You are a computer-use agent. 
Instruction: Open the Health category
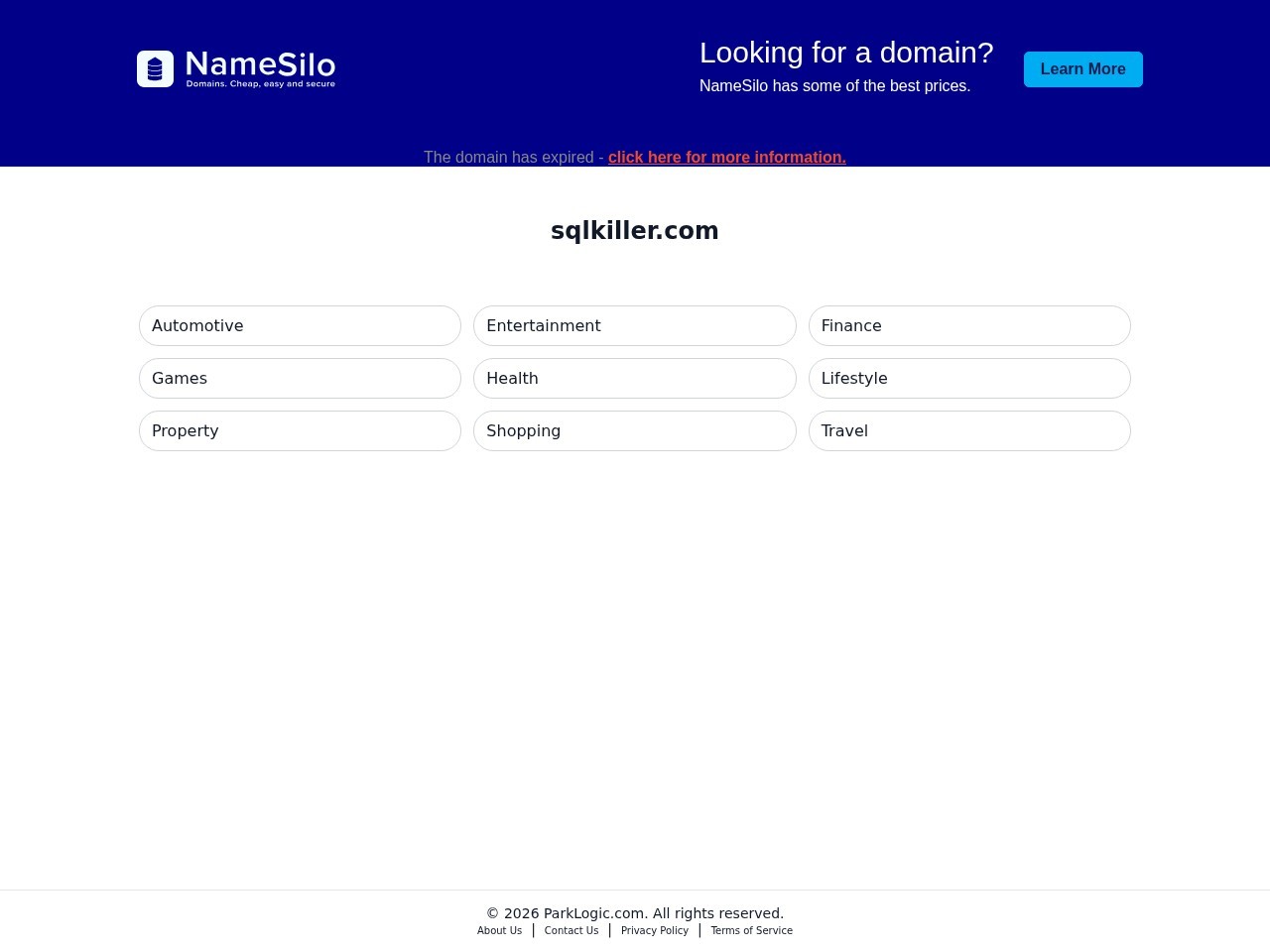634,378
